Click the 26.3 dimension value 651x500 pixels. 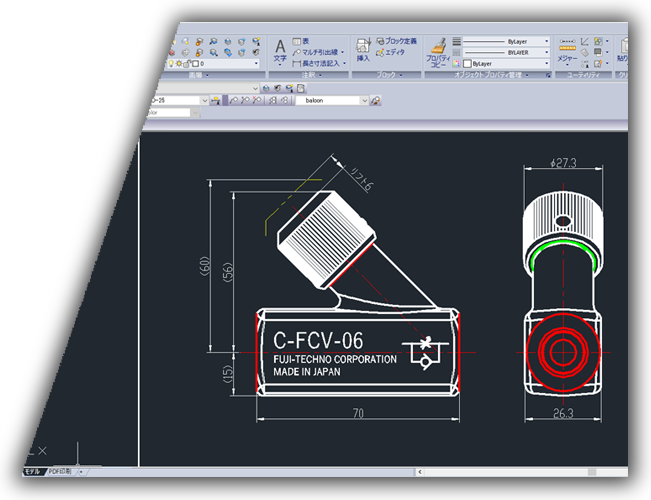pyautogui.click(x=563, y=413)
